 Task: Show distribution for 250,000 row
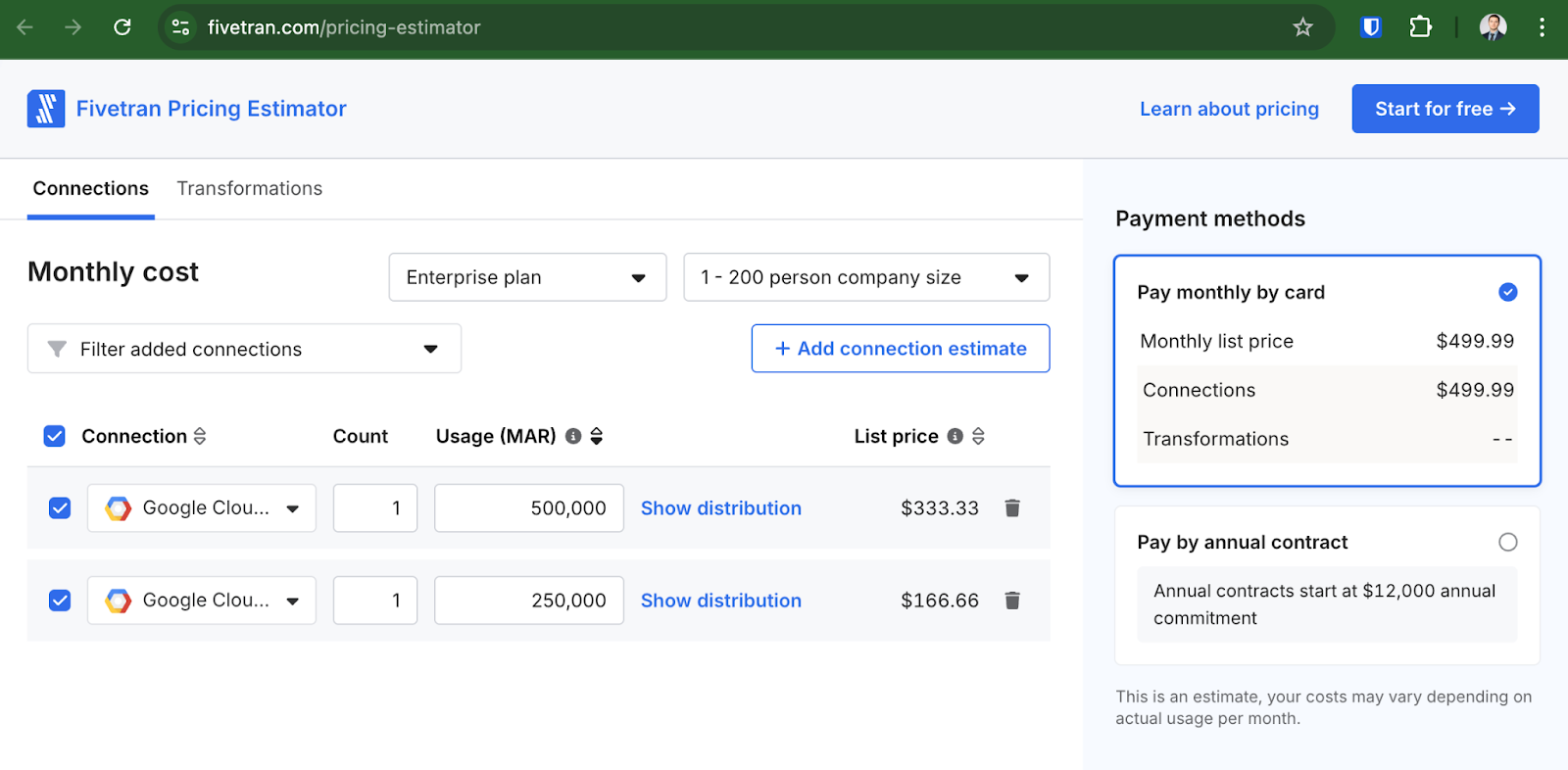[721, 600]
